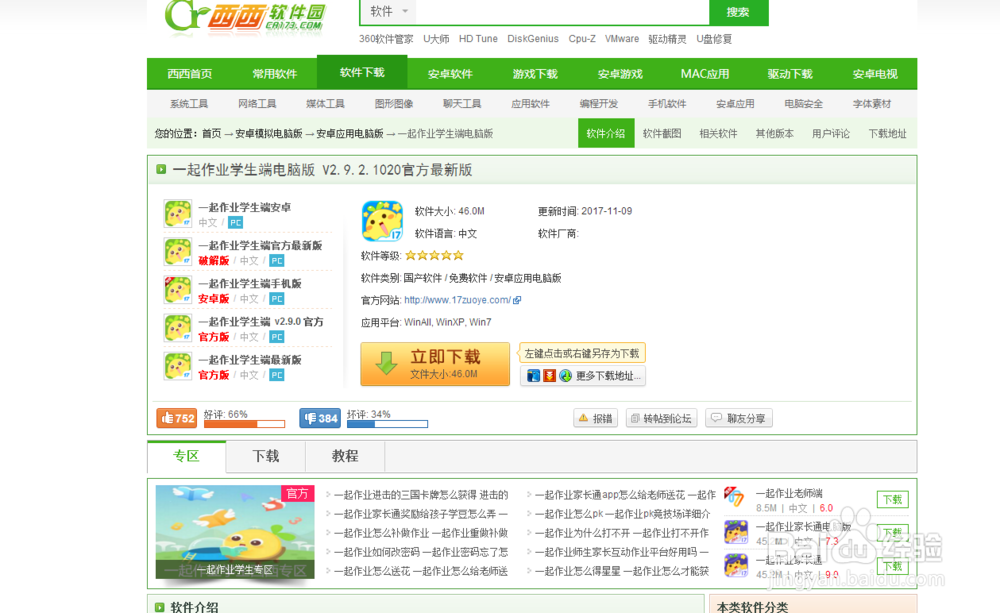Image resolution: width=1000 pixels, height=613 pixels.
Task: Click the green marker icon beside 软件介绍 heading
Action: tap(160, 607)
